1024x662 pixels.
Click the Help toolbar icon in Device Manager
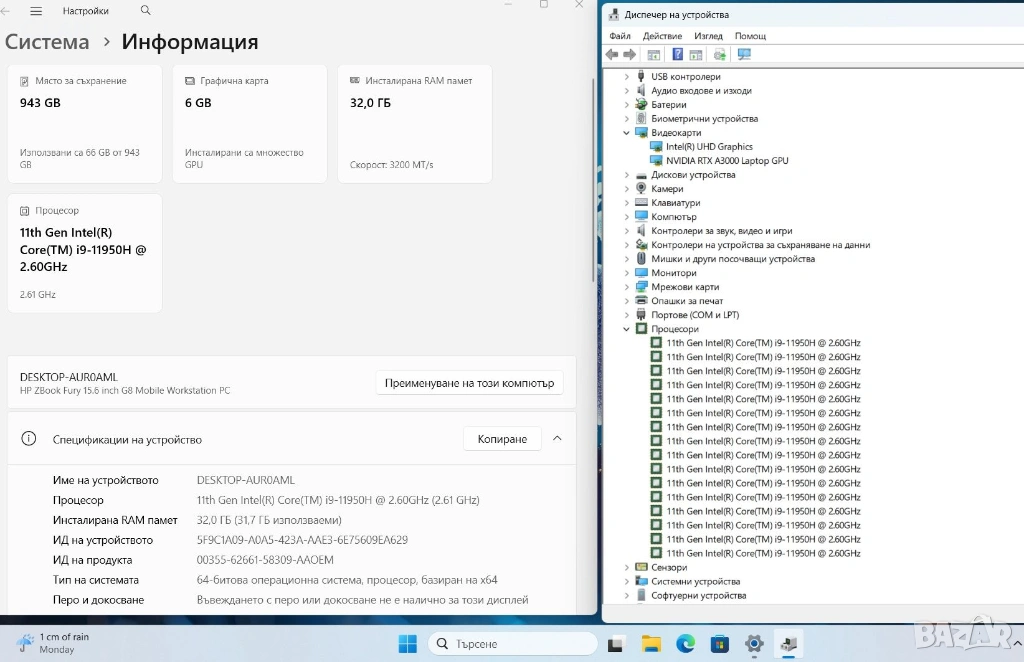(677, 55)
